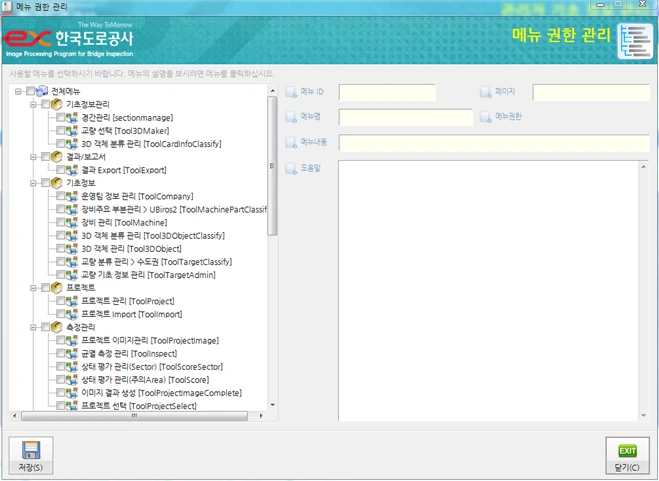
Task: Collapse the 결과/보고서 tree group
Action: point(33,157)
